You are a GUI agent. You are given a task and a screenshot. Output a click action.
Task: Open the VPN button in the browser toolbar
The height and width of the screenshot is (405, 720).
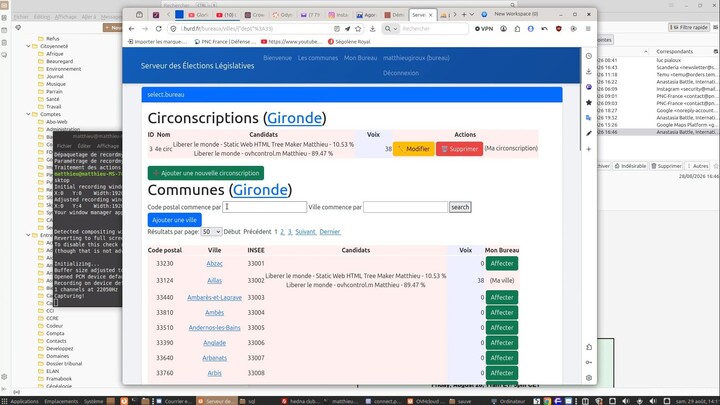[484, 28]
